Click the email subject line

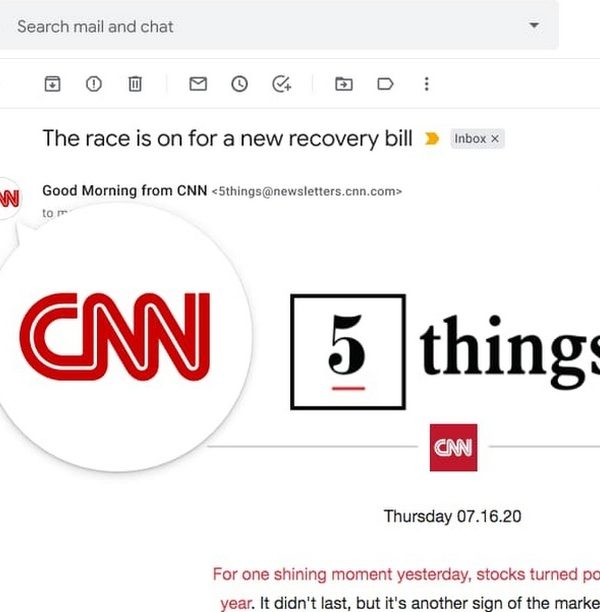[227, 138]
